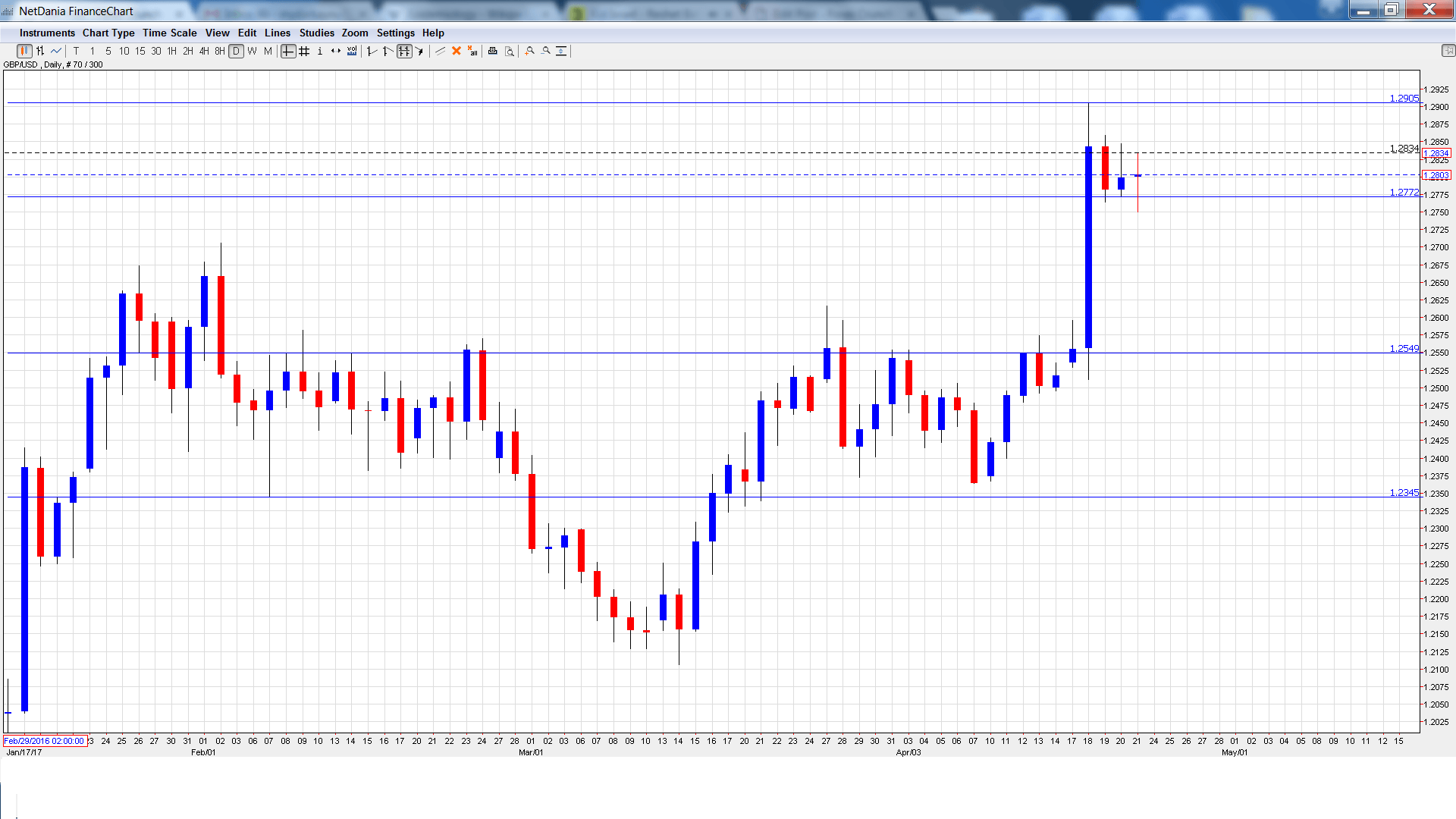Select the weekly W time scale
The height and width of the screenshot is (819, 1456).
click(x=252, y=51)
